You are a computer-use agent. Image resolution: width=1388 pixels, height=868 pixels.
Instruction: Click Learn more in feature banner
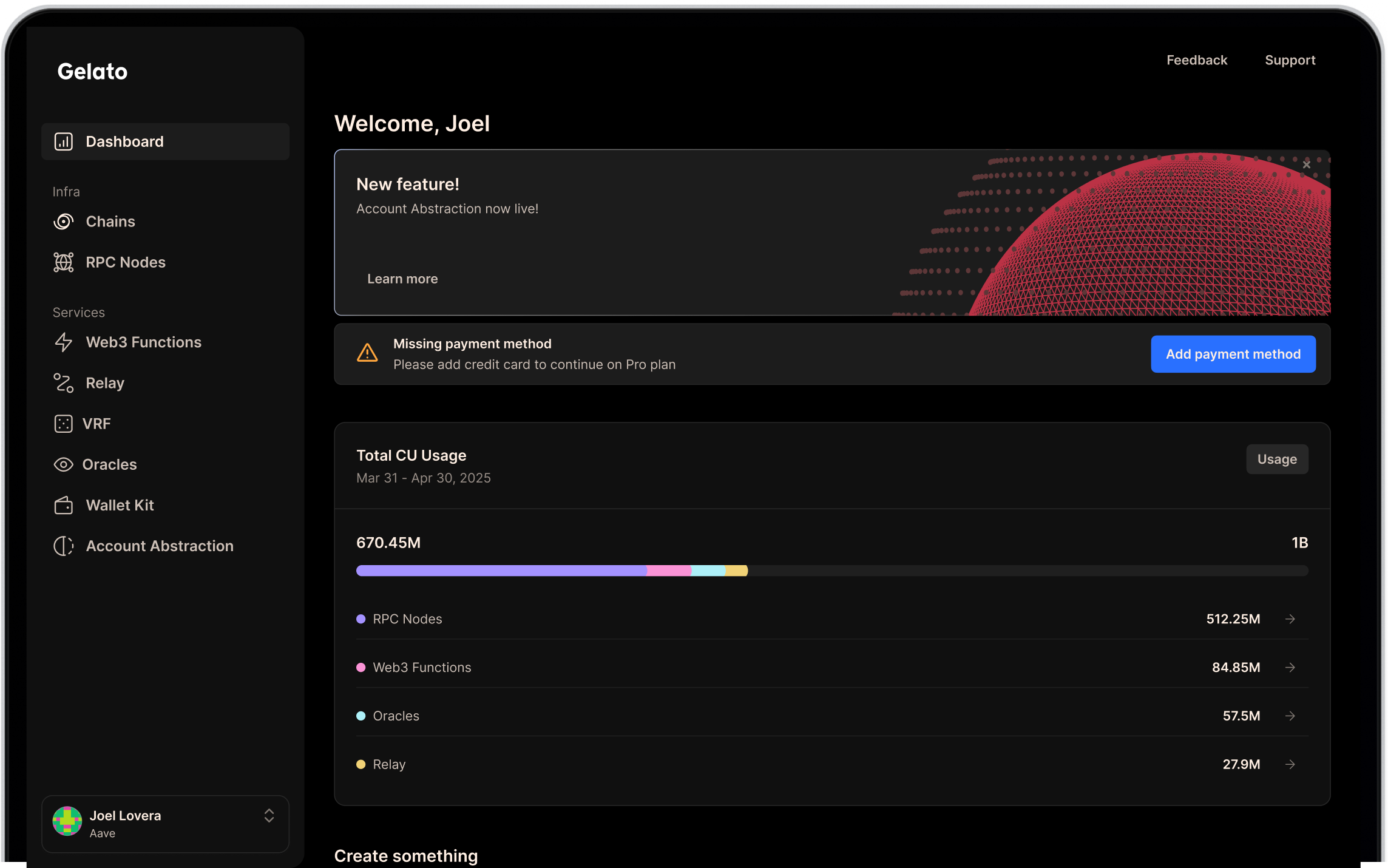pos(402,279)
